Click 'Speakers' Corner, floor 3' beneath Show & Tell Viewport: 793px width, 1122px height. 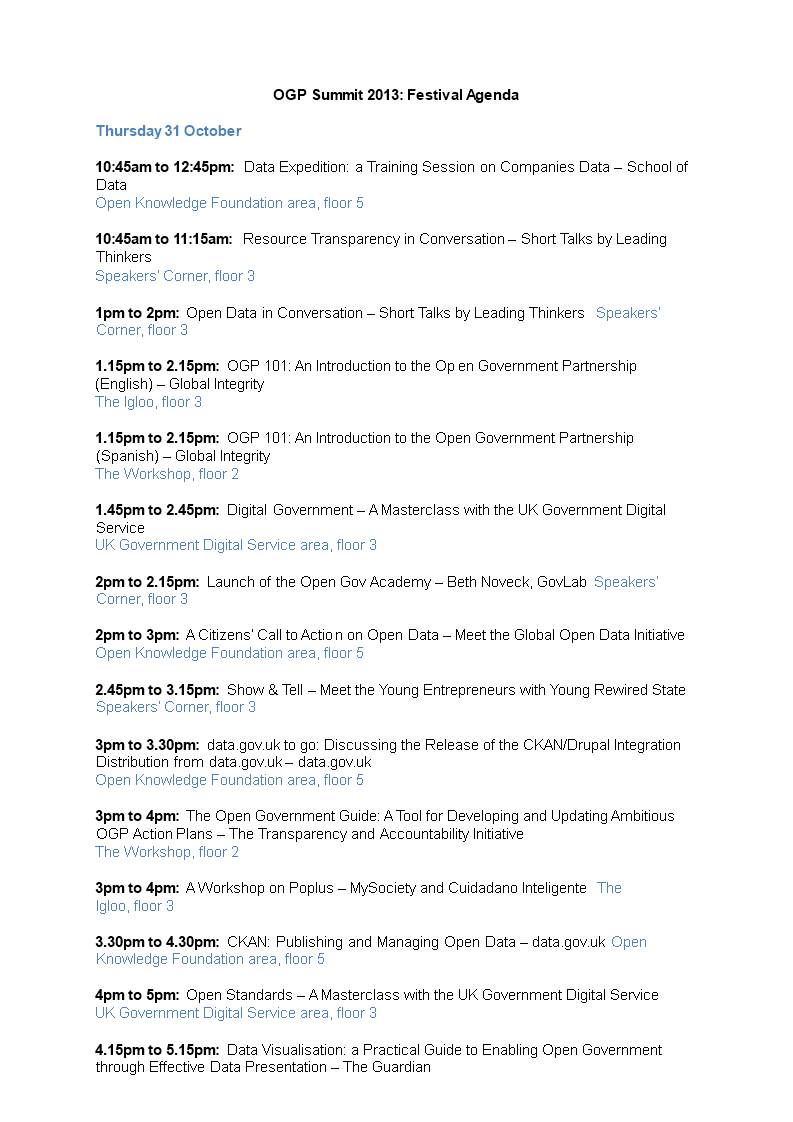175,707
